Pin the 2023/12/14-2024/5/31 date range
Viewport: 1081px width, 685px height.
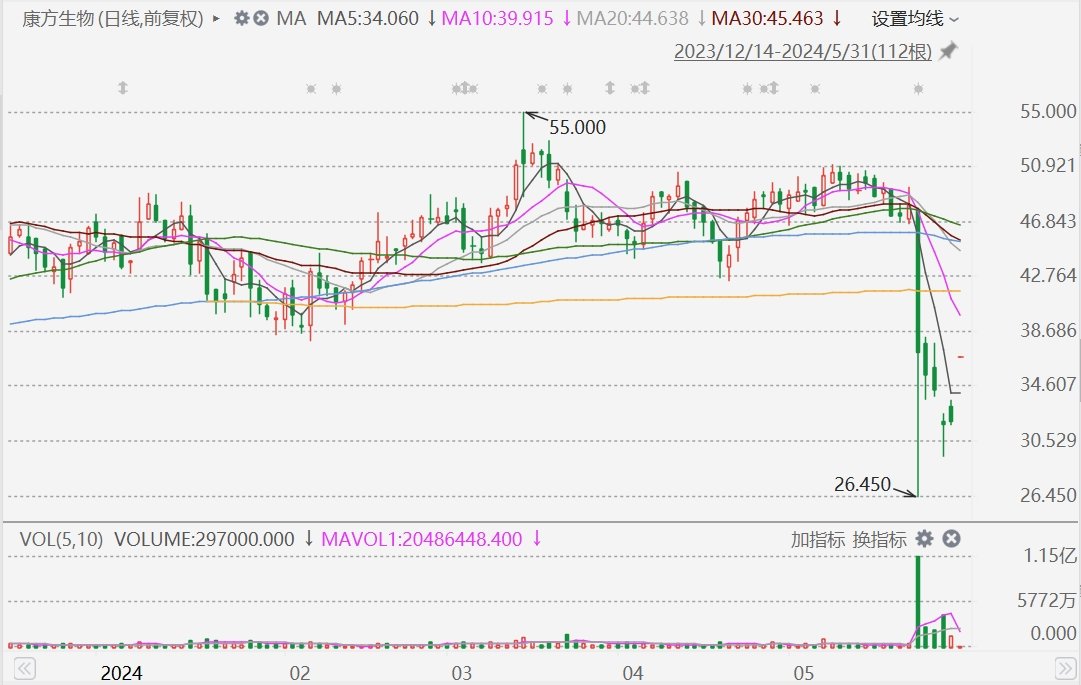947,51
